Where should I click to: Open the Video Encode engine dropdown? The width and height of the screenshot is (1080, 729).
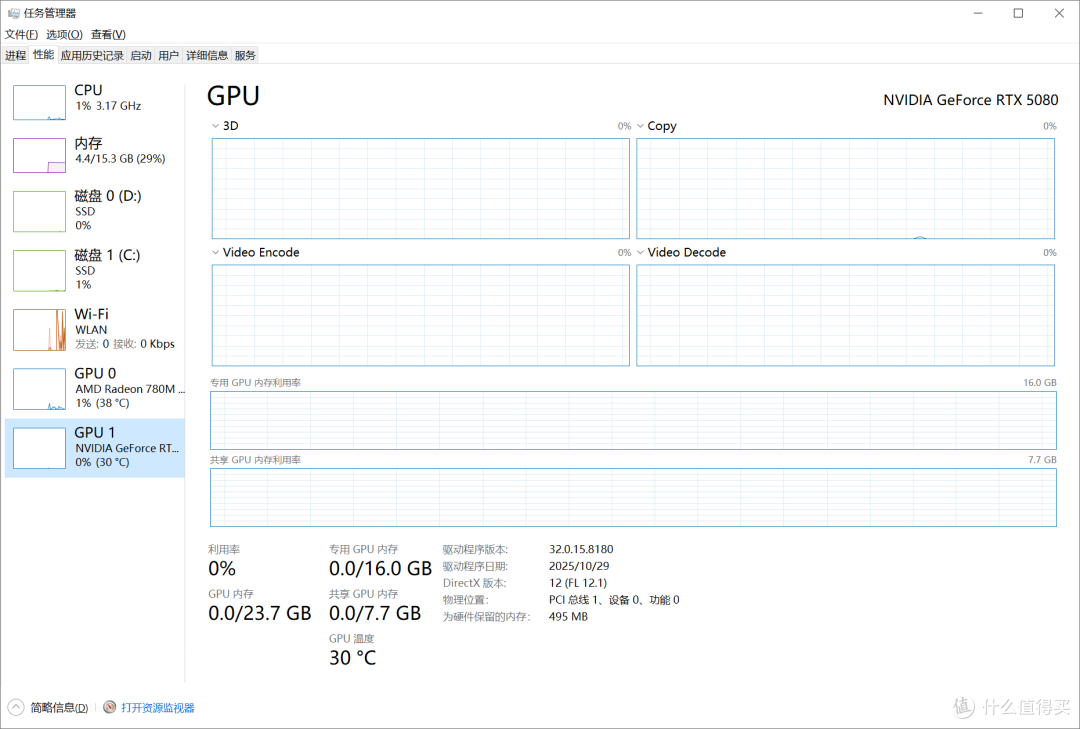coord(216,253)
